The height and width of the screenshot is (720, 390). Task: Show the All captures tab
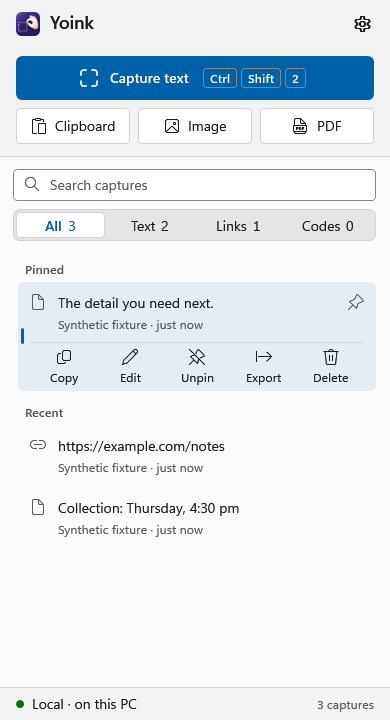60,226
